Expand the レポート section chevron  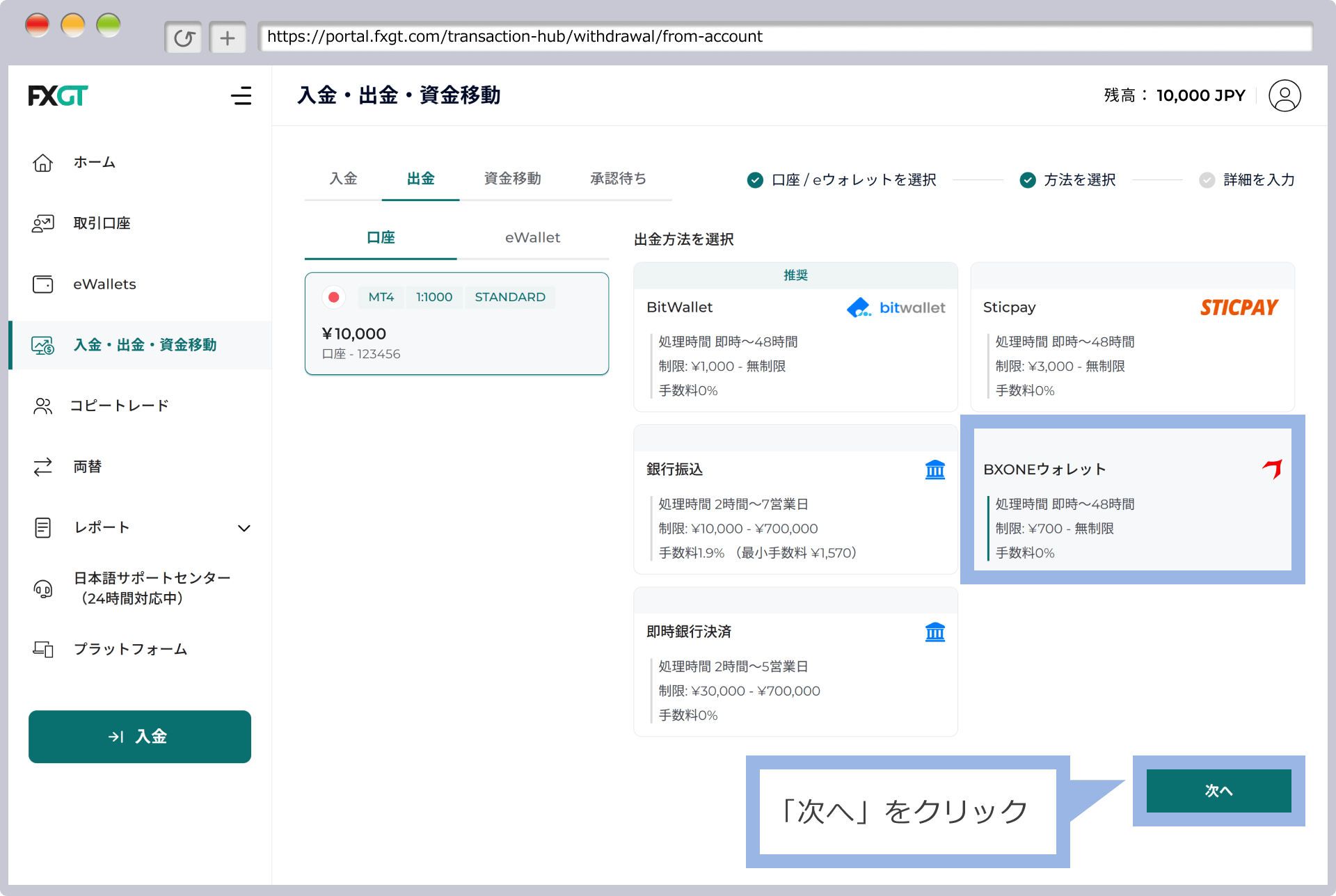[244, 529]
